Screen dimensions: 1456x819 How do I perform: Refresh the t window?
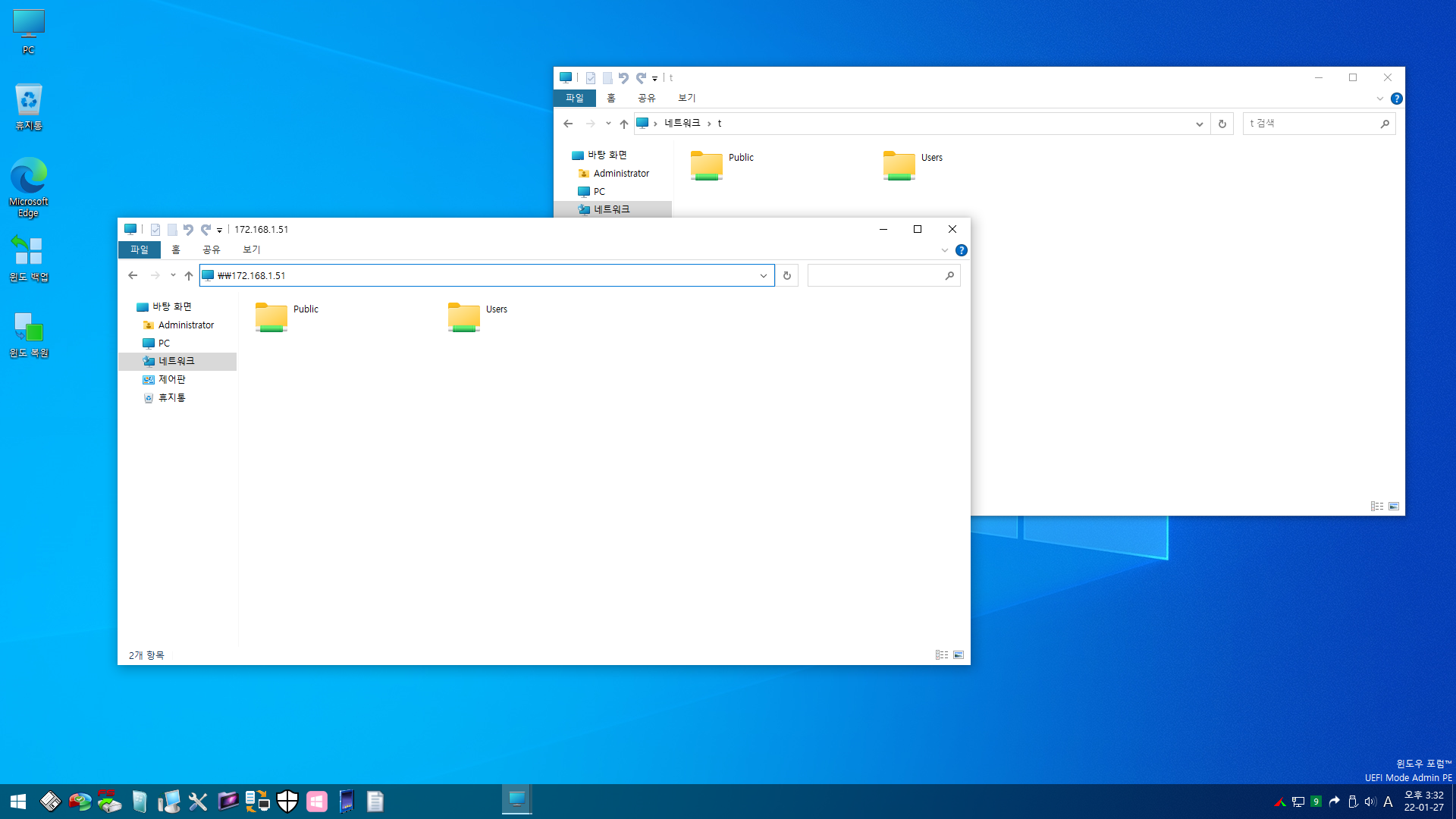click(1222, 124)
